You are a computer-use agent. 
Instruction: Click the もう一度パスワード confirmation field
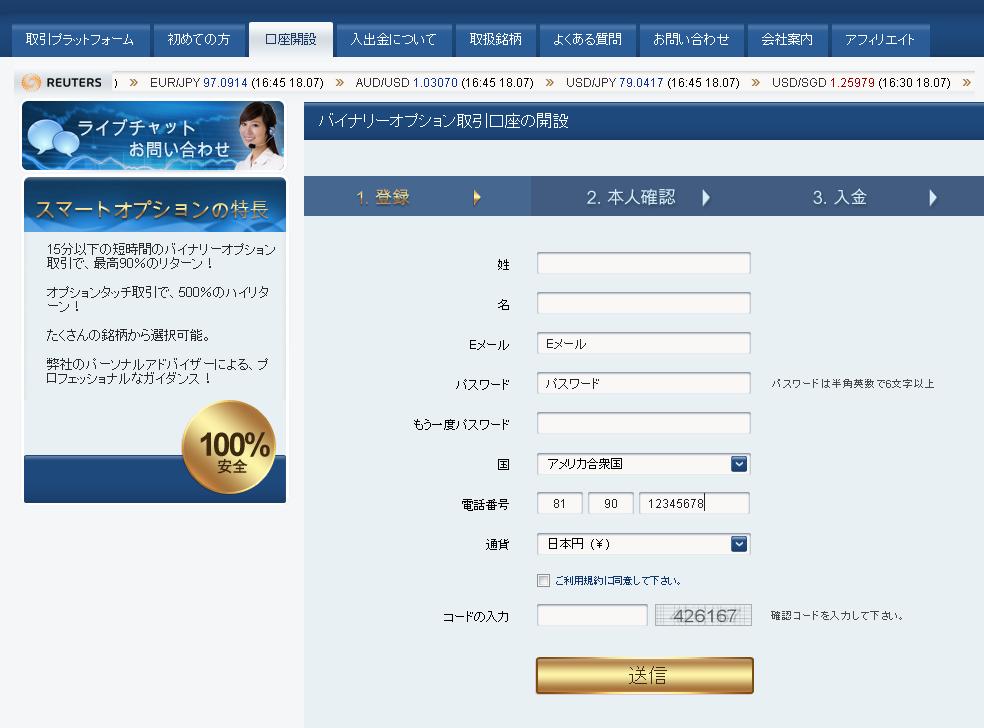tap(643, 424)
